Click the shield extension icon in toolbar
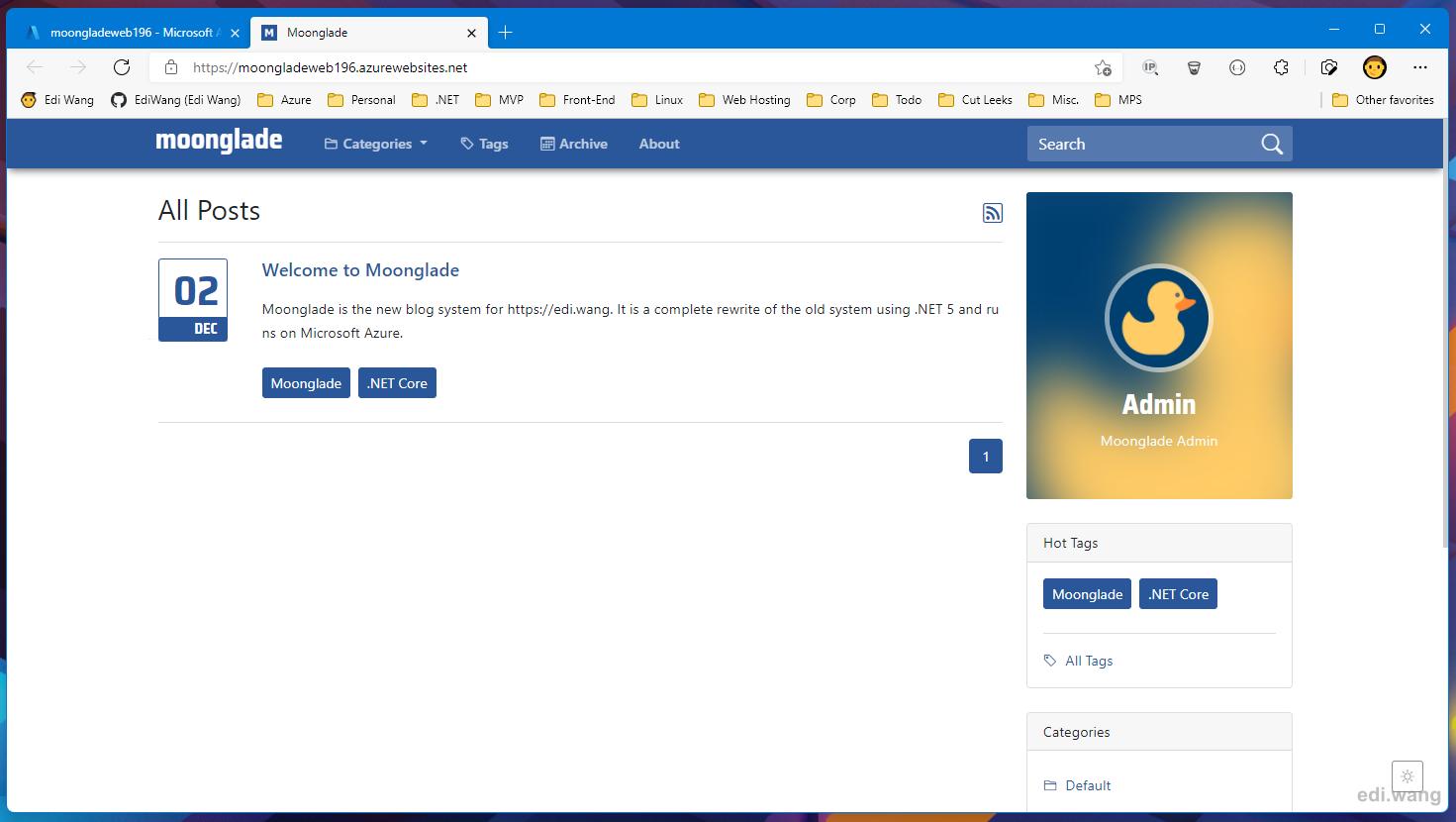This screenshot has height=822, width=1456. pos(1194,67)
